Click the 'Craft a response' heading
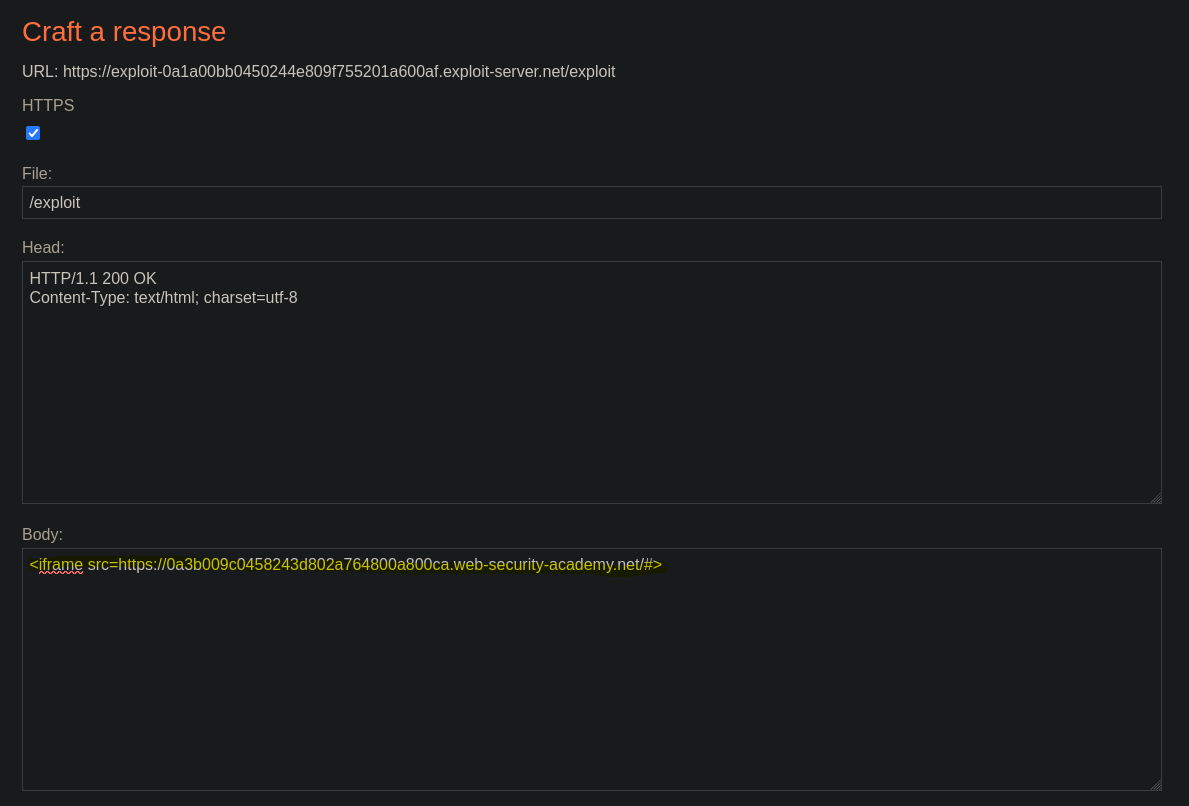This screenshot has height=806, width=1189. (x=124, y=32)
